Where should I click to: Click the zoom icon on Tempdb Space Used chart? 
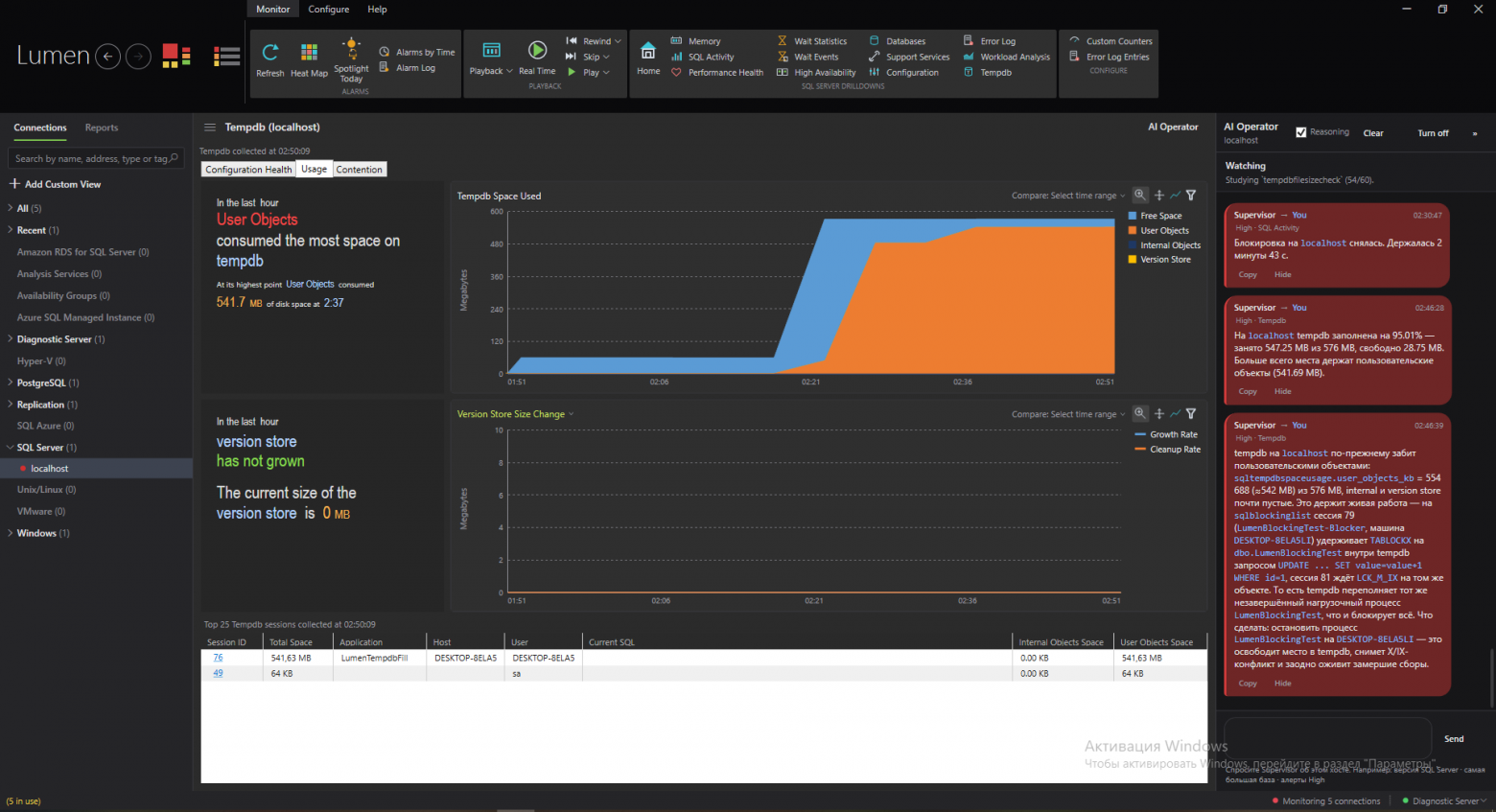pyautogui.click(x=1140, y=196)
